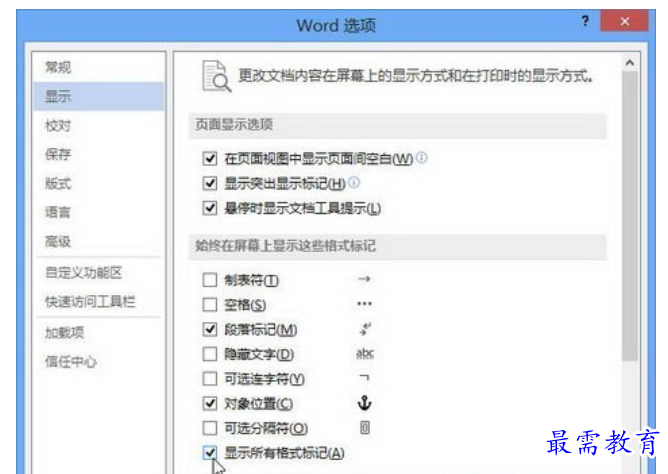Enable 隐藏文字 checkbox
This screenshot has height=474, width=668.
[x=210, y=354]
